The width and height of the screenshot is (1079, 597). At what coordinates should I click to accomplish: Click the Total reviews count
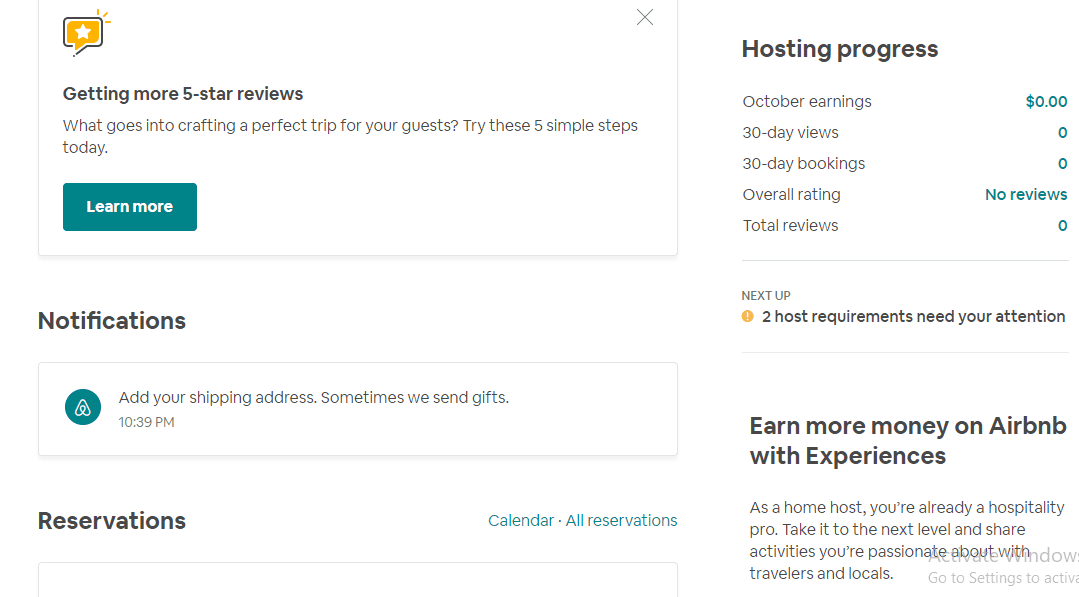click(x=1062, y=226)
